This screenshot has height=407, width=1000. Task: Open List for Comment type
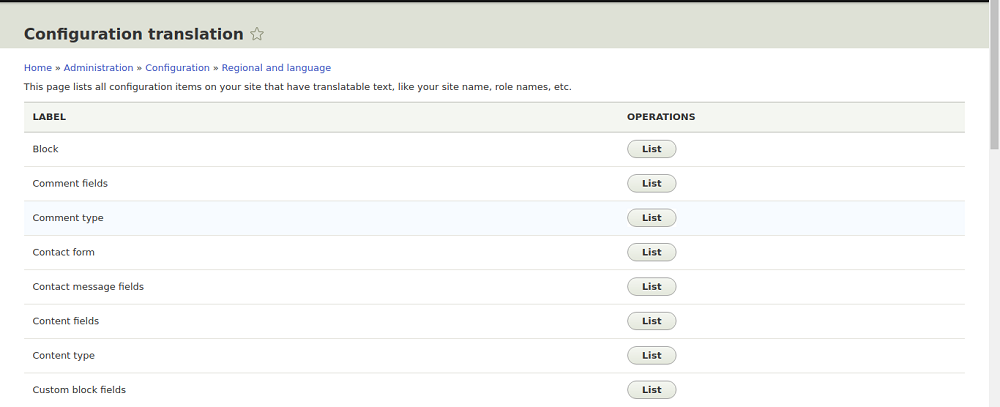coord(651,218)
